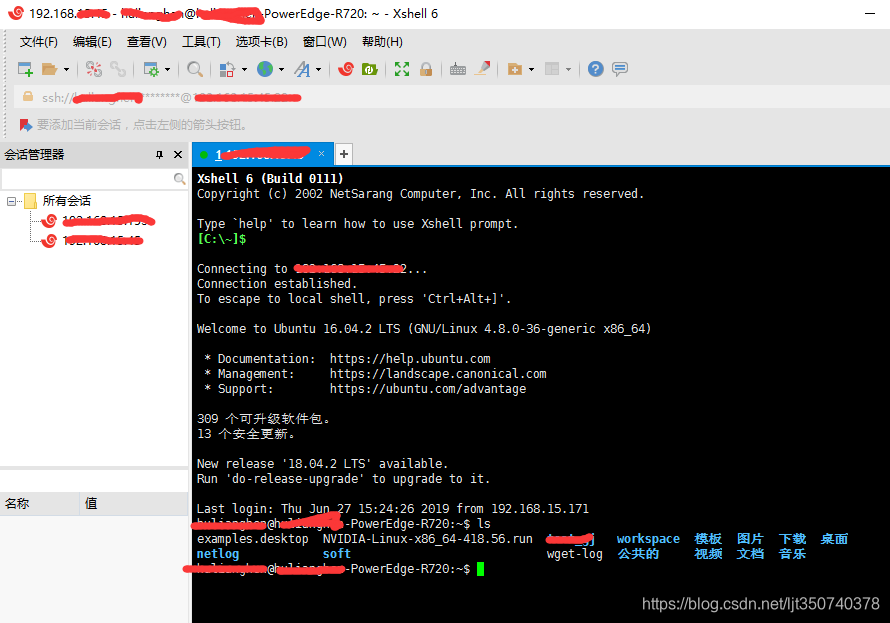Click the workspace directory name
Screen dimensions: 890x623
click(x=648, y=539)
